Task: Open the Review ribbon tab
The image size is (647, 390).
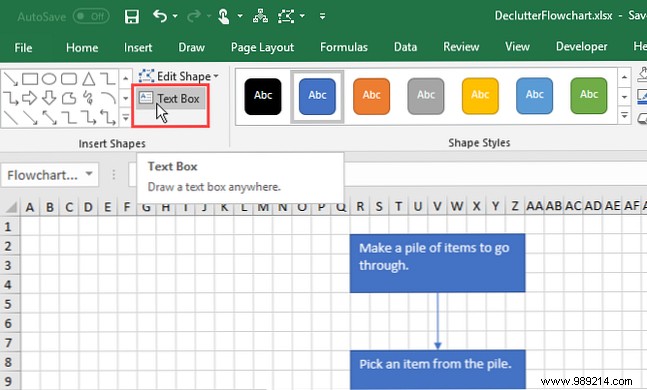Action: click(x=461, y=47)
